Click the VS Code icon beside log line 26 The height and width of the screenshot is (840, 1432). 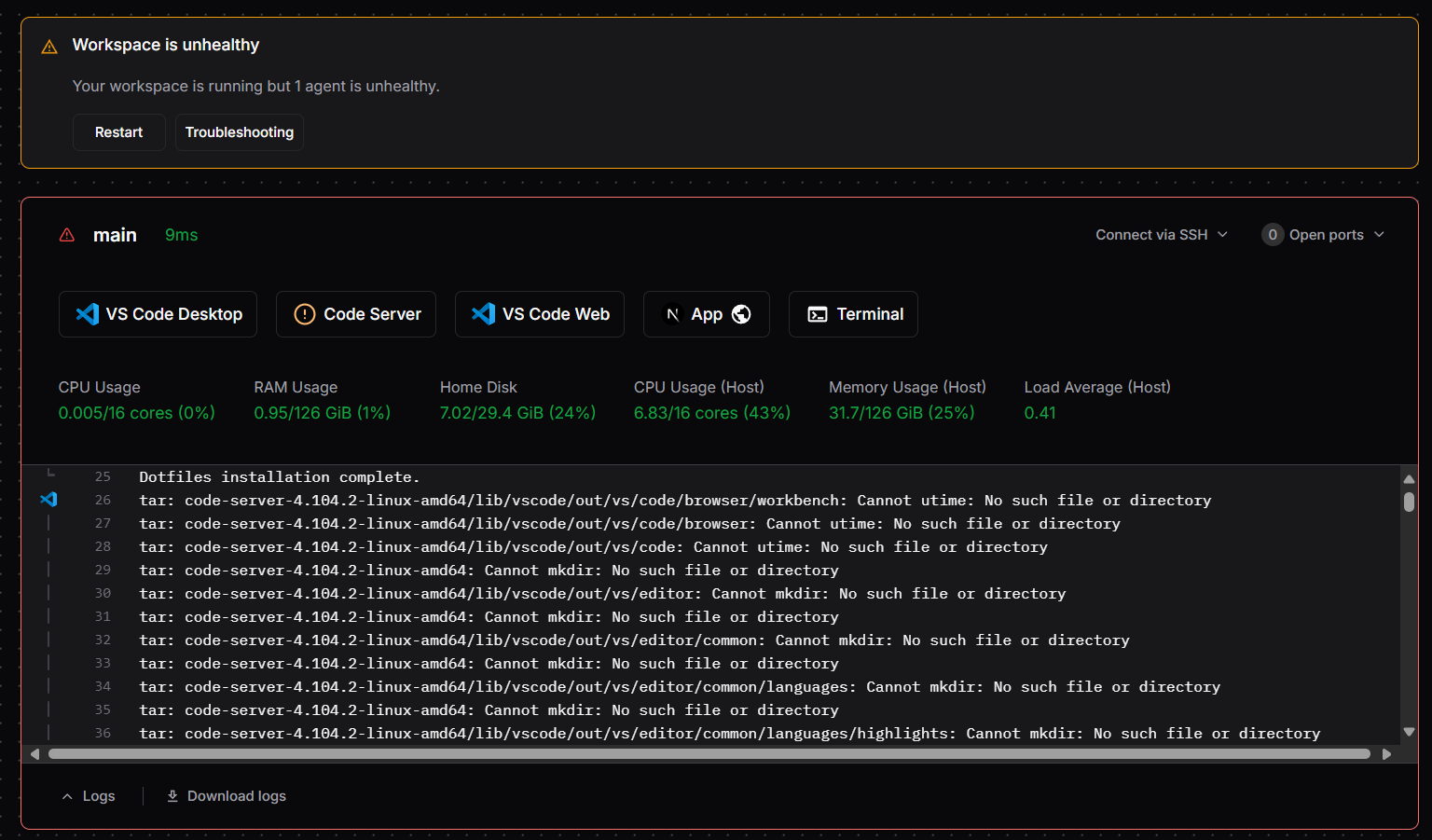pos(48,500)
